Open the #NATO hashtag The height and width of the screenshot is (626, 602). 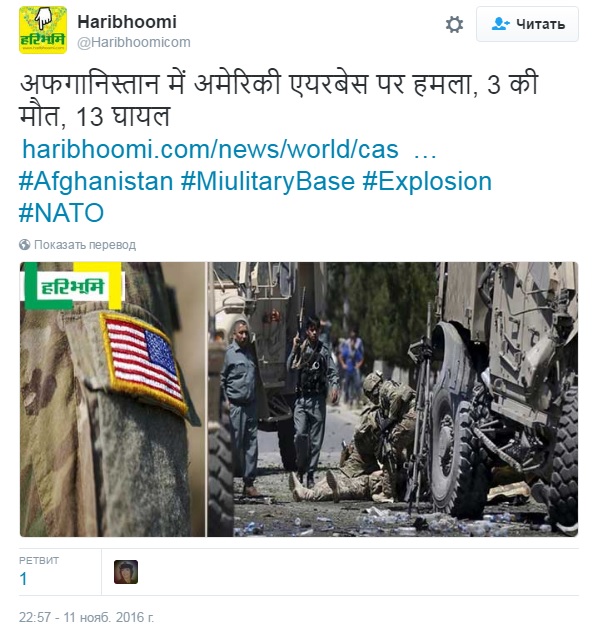[x=61, y=213]
